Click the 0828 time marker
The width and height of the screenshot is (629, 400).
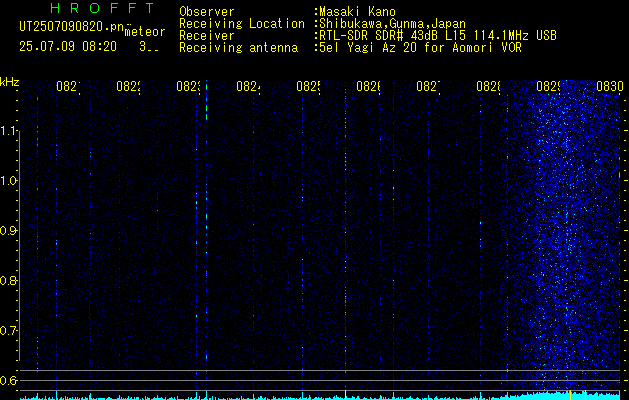pyautogui.click(x=489, y=86)
